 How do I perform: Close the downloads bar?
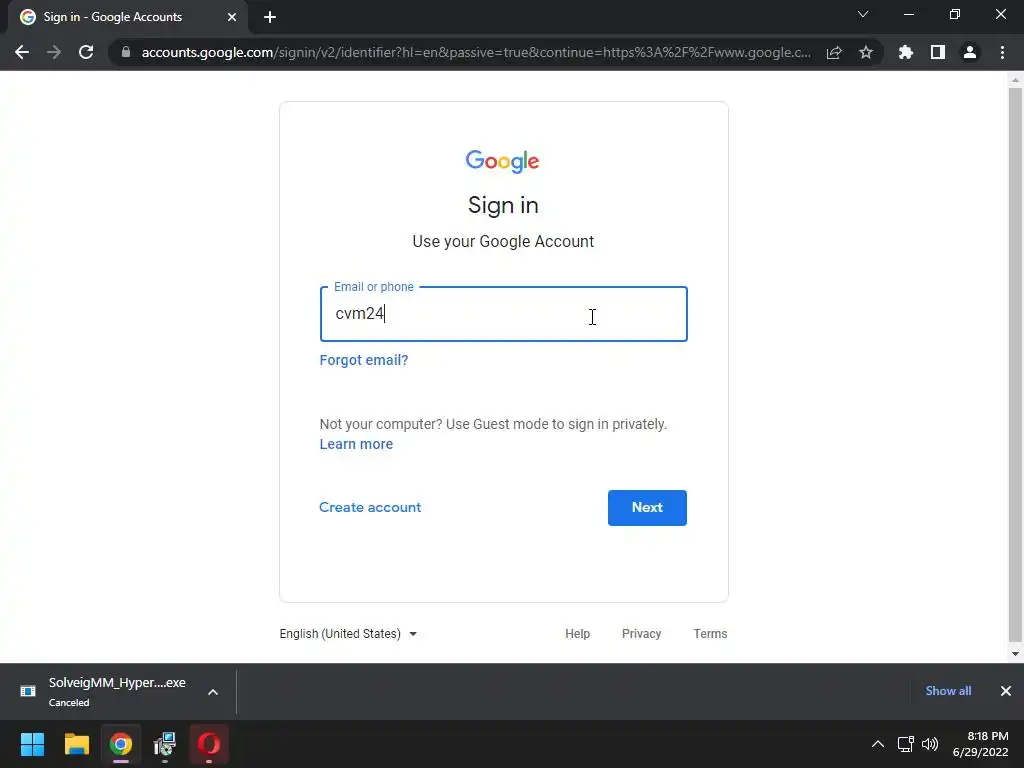pyautogui.click(x=1006, y=691)
